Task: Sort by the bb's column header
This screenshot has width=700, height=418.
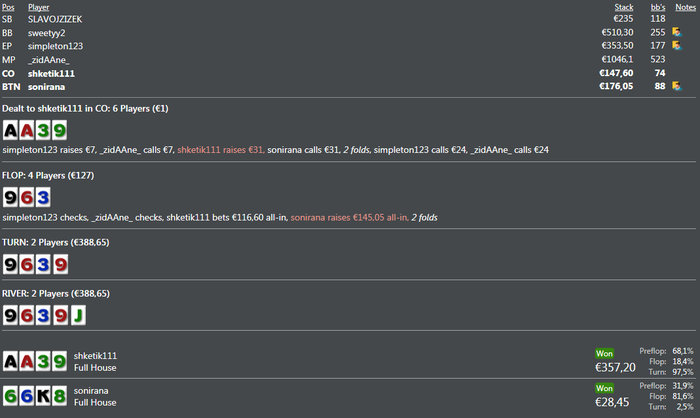Action: click(656, 6)
